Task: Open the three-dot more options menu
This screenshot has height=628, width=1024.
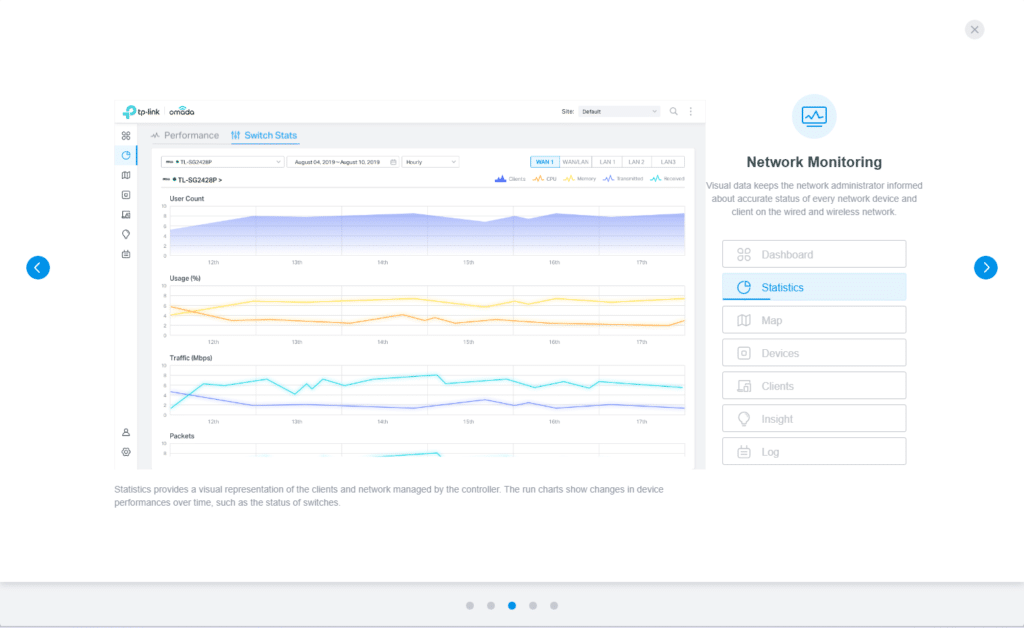Action: click(x=690, y=111)
